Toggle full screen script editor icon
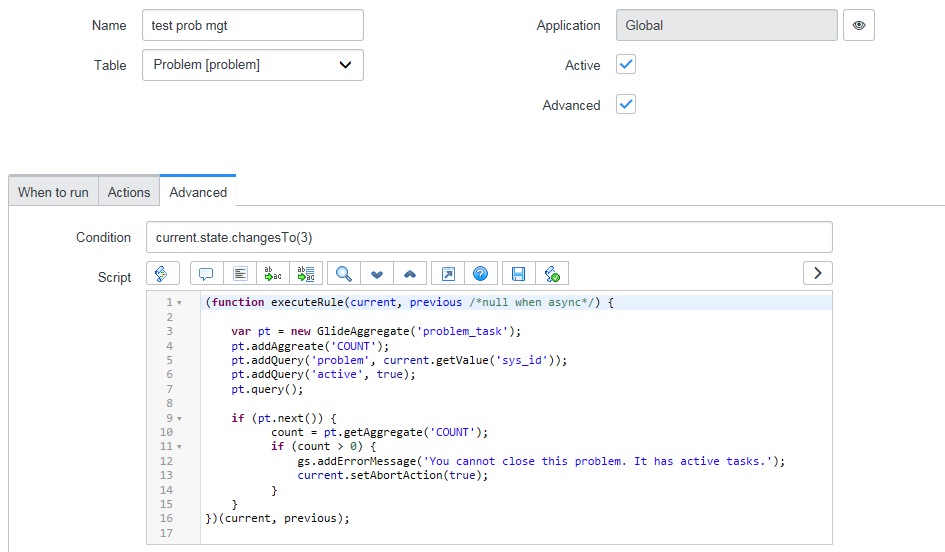The width and height of the screenshot is (945, 552). click(x=448, y=274)
